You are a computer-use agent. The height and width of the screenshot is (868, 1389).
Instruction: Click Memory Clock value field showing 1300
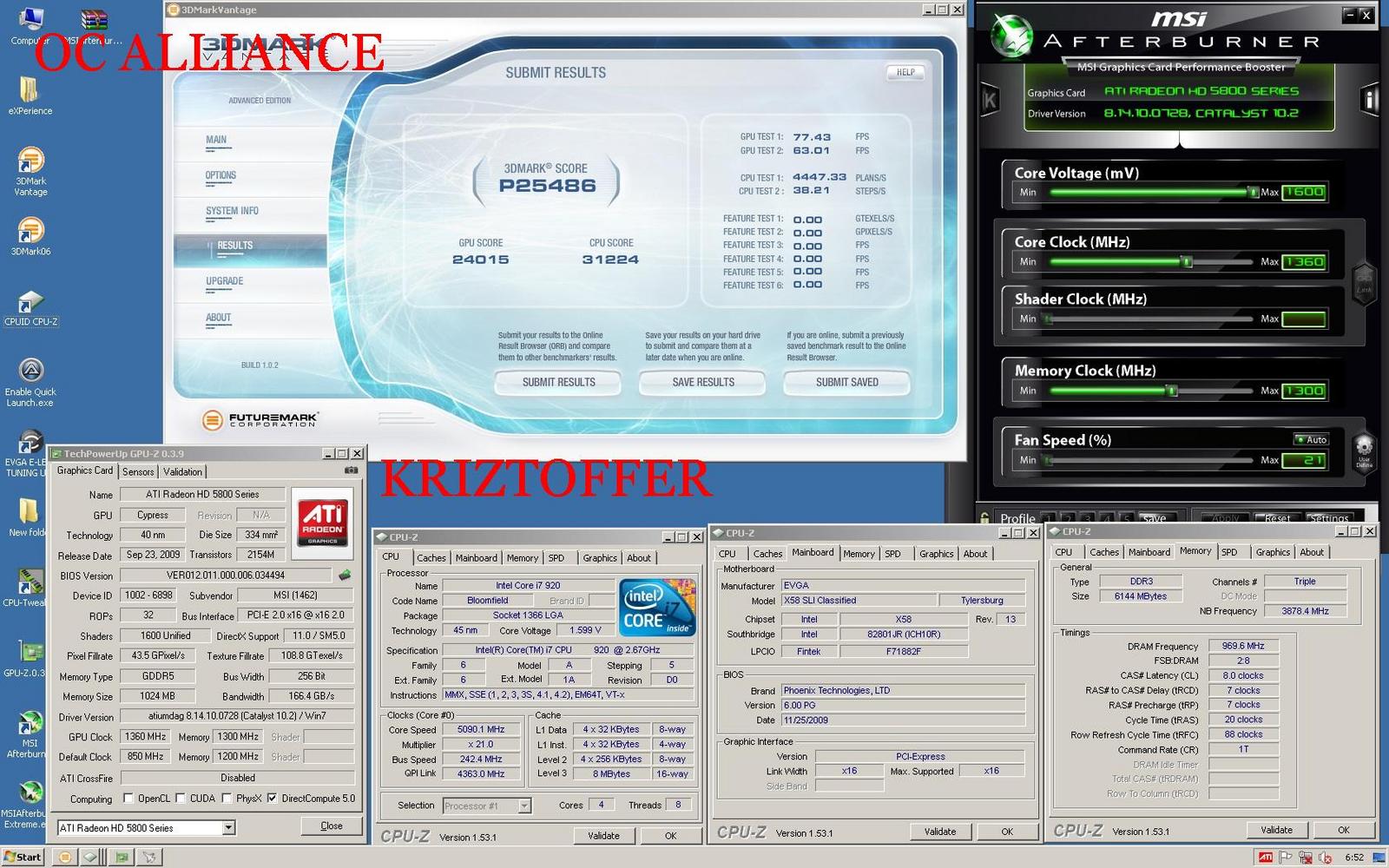(x=1304, y=391)
